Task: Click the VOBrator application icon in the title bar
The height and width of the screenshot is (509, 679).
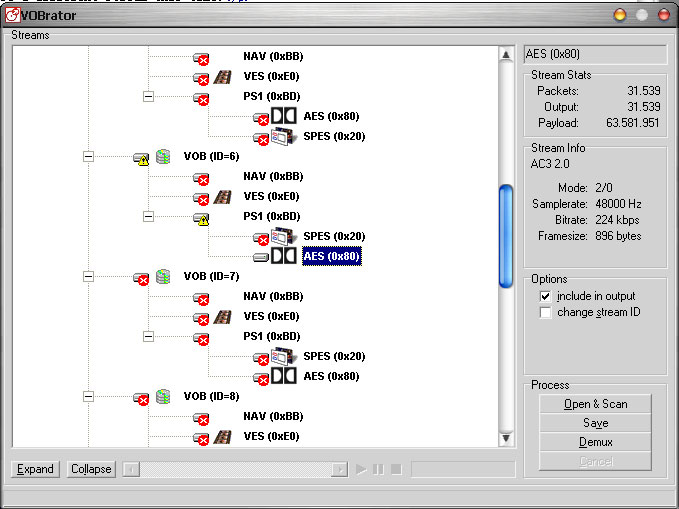Action: click(13, 15)
